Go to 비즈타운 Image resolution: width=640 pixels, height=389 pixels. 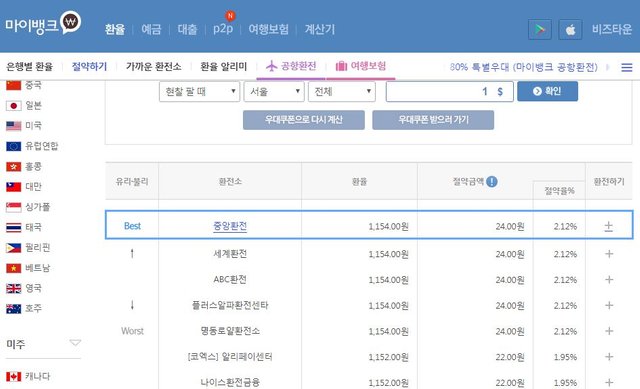tap(612, 29)
